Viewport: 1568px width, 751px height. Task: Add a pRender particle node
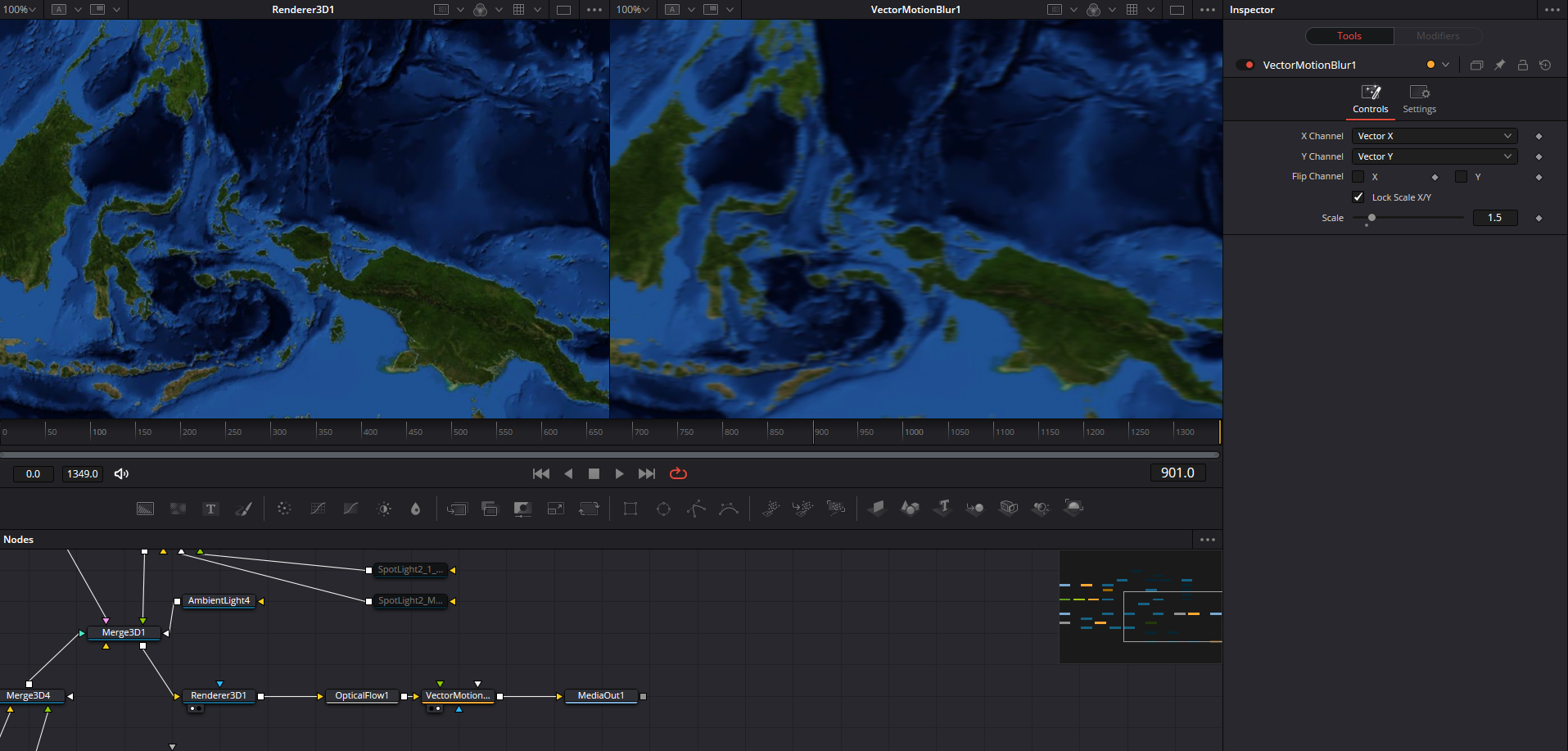[x=836, y=509]
